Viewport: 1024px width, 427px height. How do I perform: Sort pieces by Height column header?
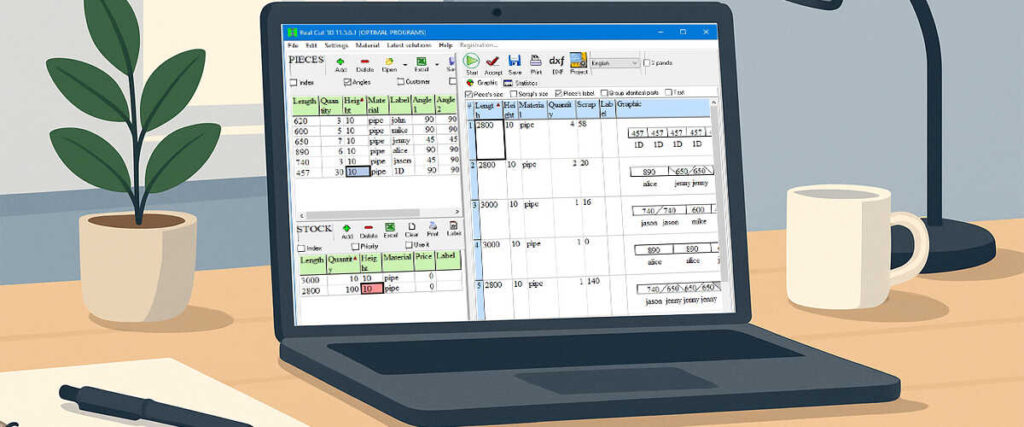(x=354, y=105)
